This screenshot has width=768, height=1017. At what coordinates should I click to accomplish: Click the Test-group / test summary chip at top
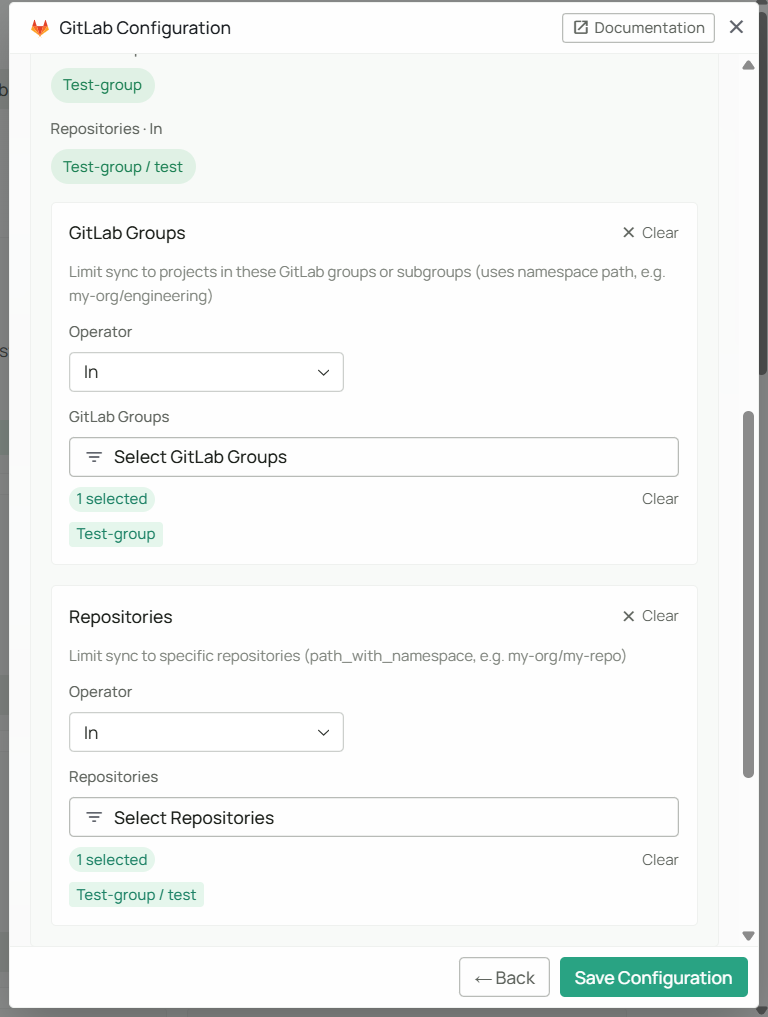123,167
